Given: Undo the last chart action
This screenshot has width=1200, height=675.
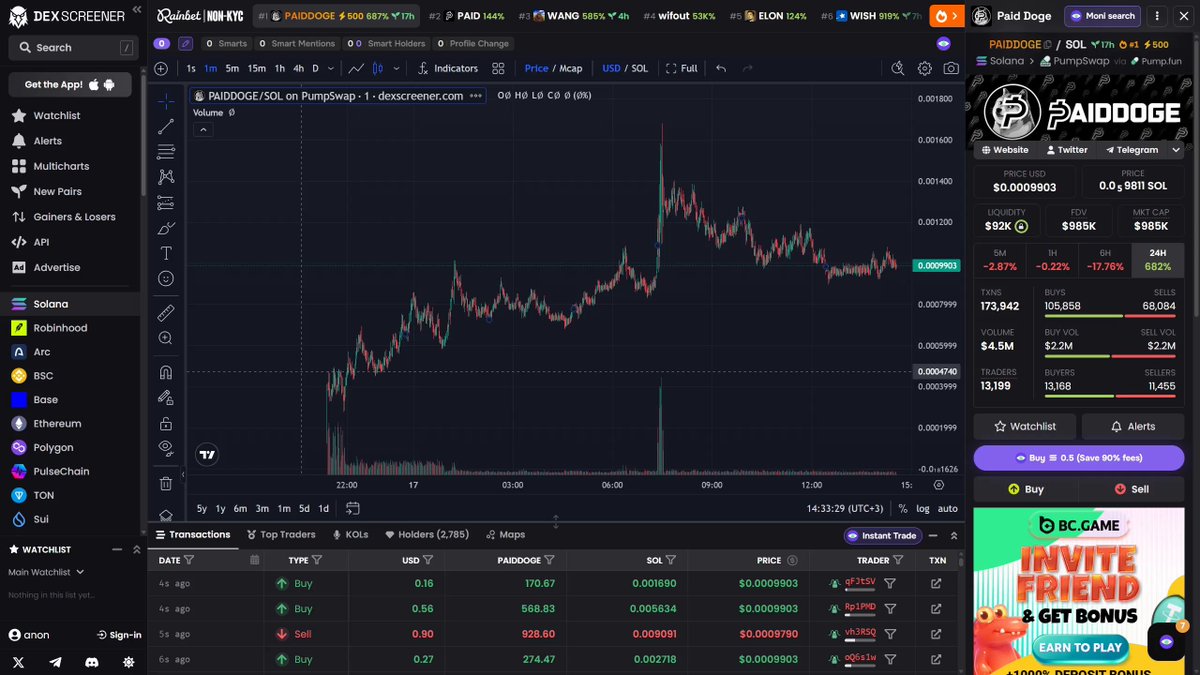Looking at the screenshot, I should pyautogui.click(x=721, y=68).
